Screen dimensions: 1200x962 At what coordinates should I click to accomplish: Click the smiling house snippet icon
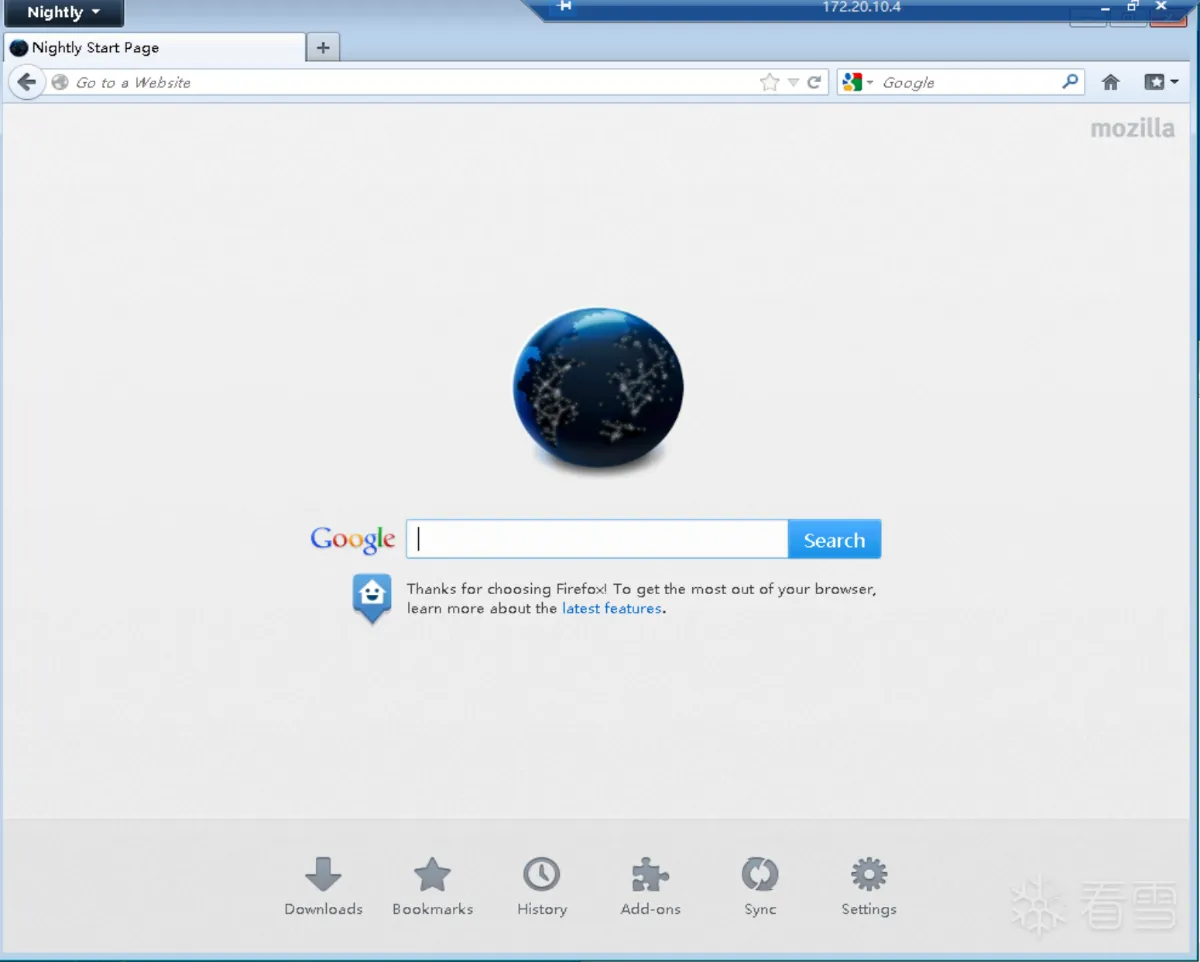point(372,598)
